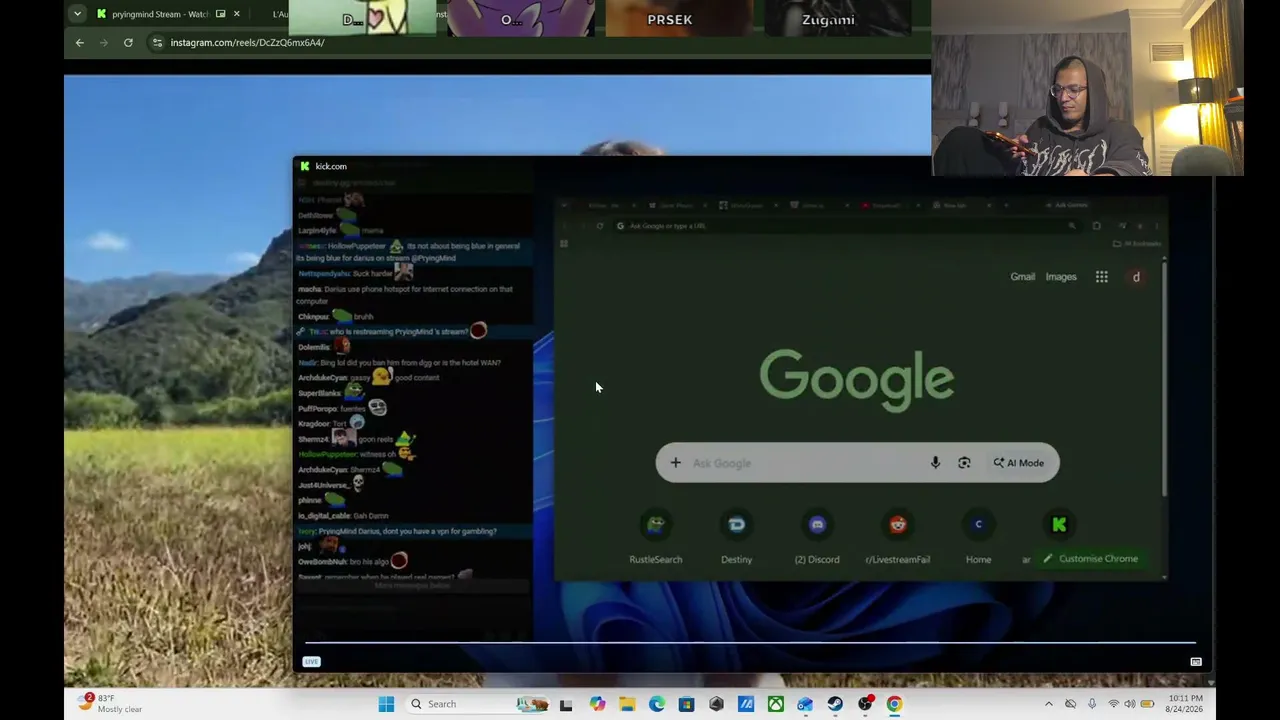The image size is (1280, 720).
Task: Open Xbox app from the taskbar
Action: click(x=776, y=704)
